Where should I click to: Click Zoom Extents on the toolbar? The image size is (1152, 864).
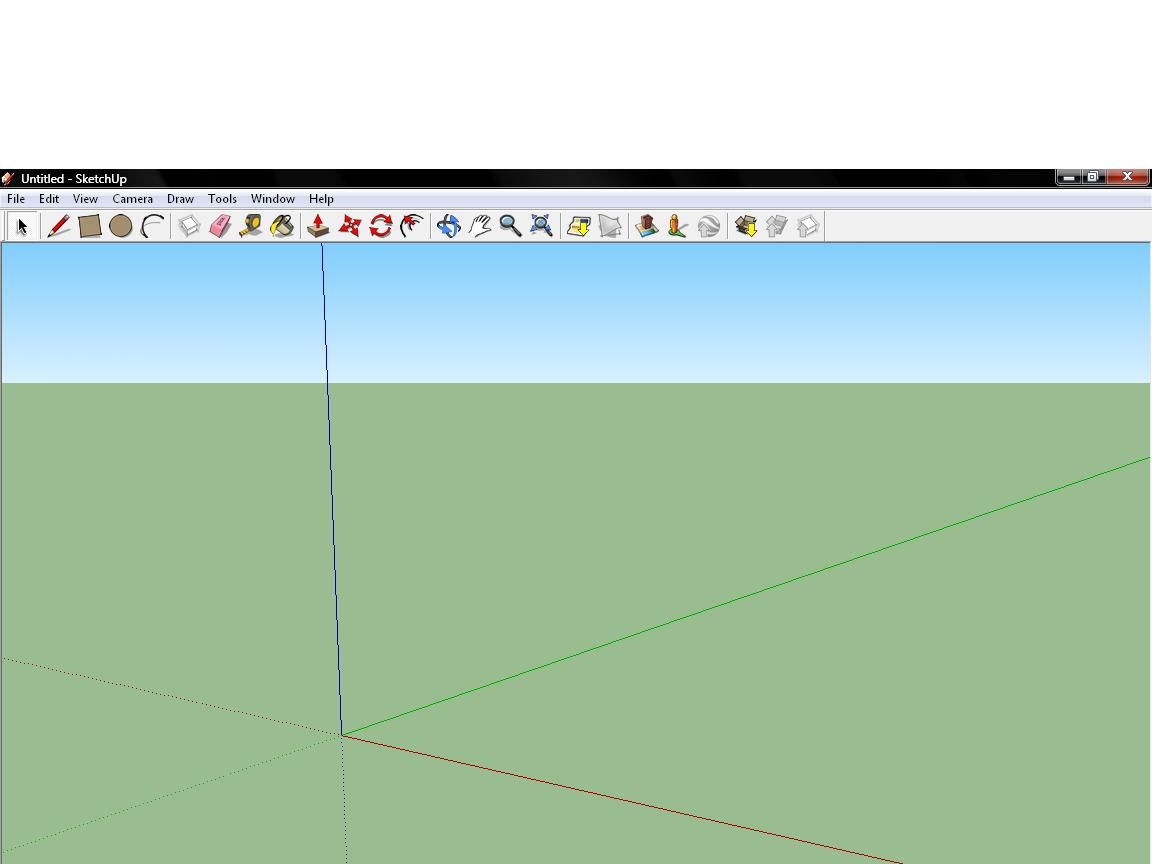(541, 226)
